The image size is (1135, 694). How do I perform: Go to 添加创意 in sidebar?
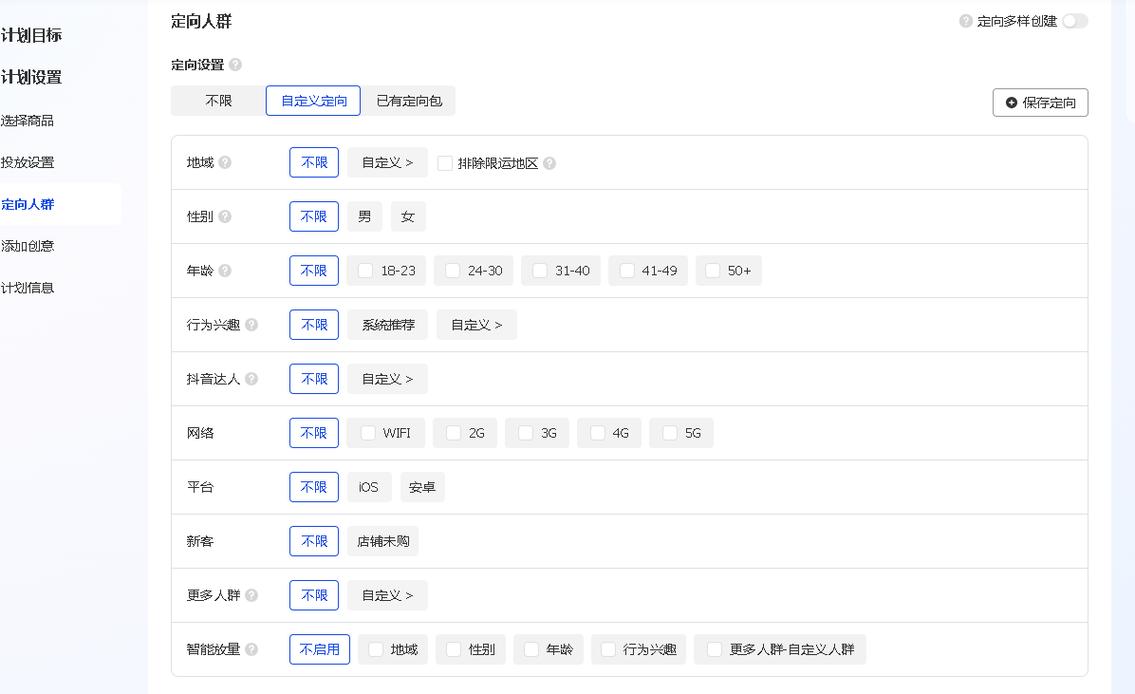pos(28,246)
